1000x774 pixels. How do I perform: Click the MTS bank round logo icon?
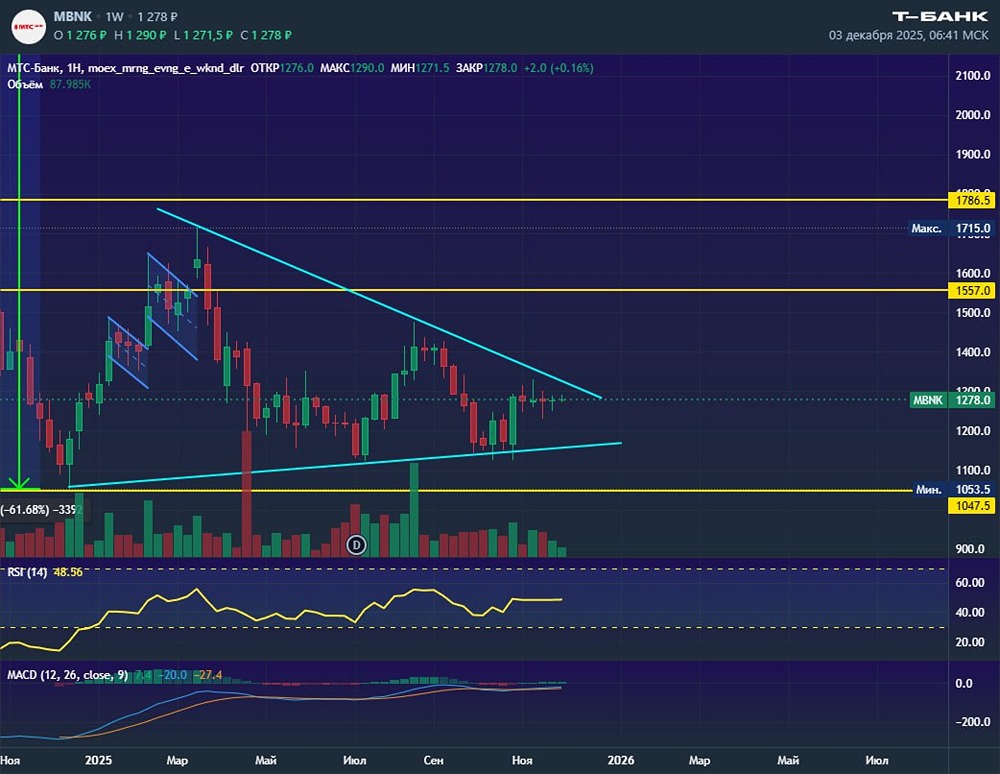(29, 27)
